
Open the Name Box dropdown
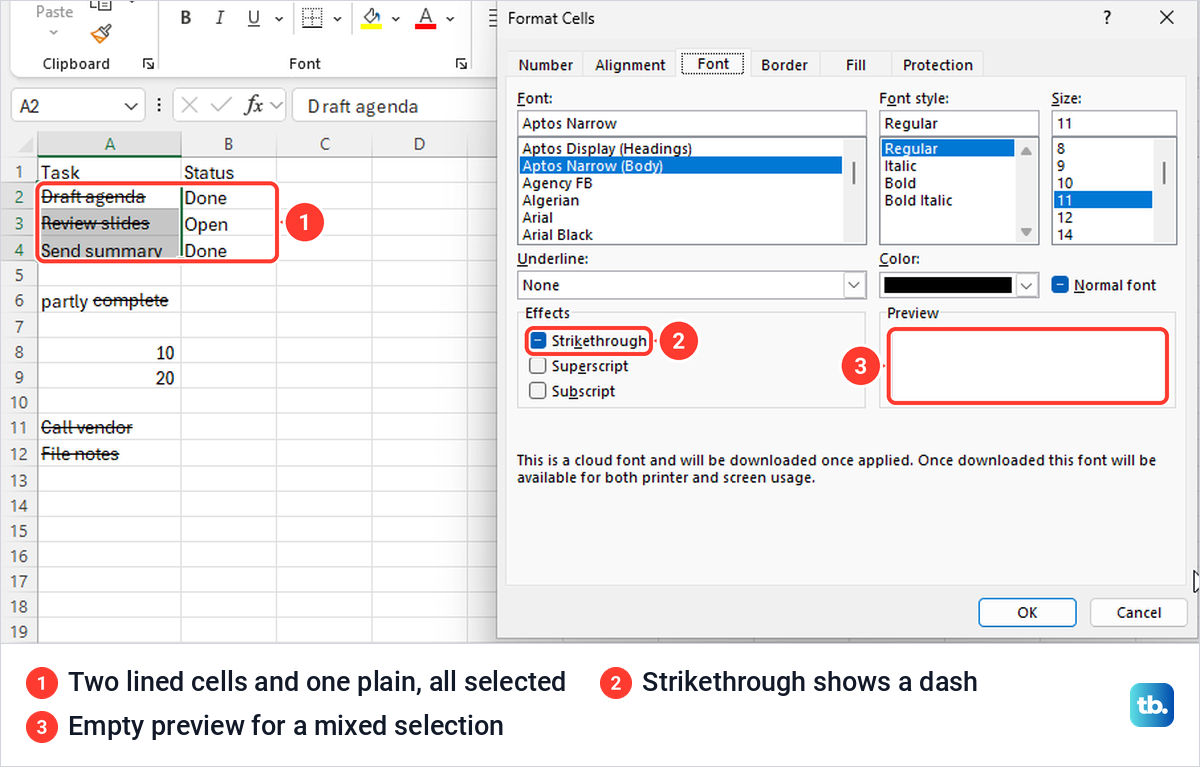tap(132, 106)
